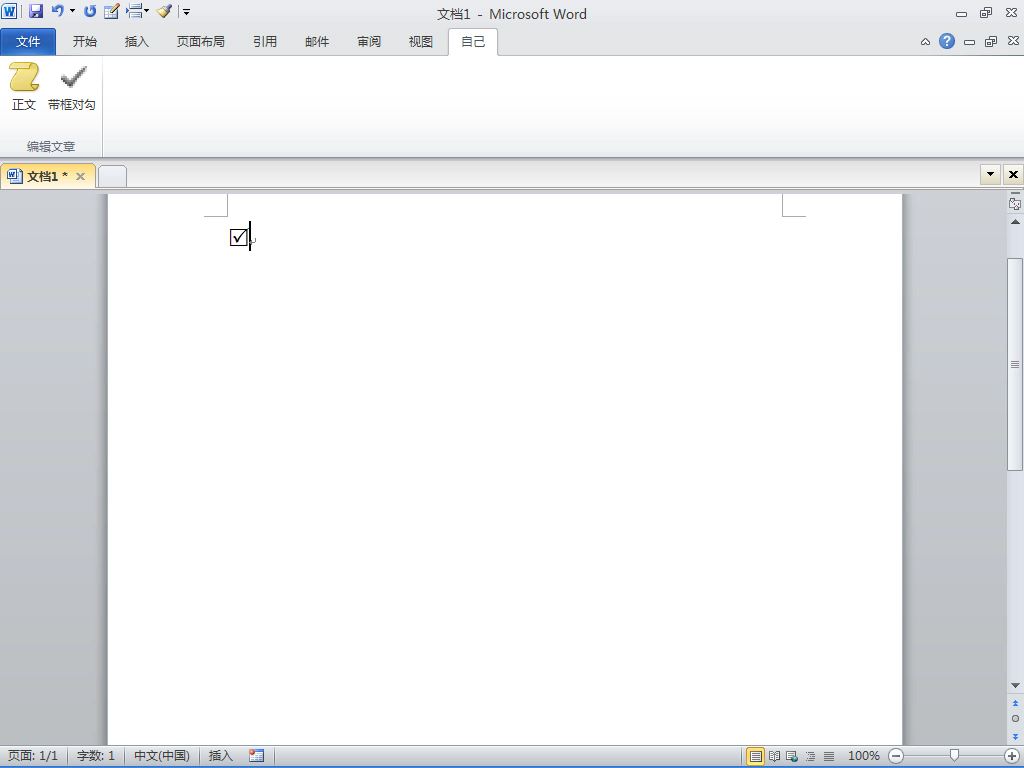The width and height of the screenshot is (1024, 768).
Task: Click the 100% zoom level button
Action: [x=863, y=756]
